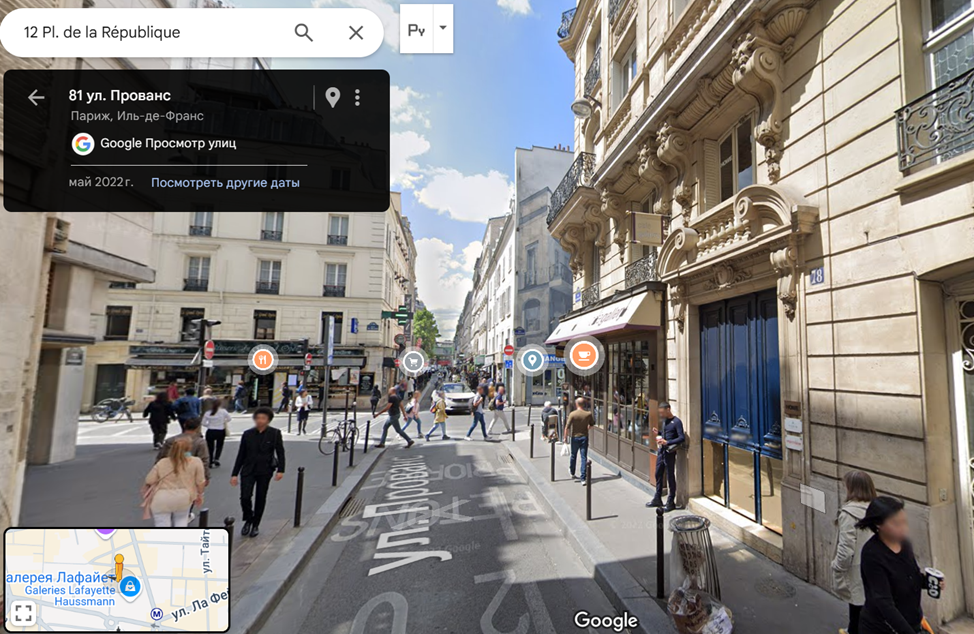This screenshot has height=634, width=974.
Task: Click the Google logo at the bottom
Action: (605, 620)
